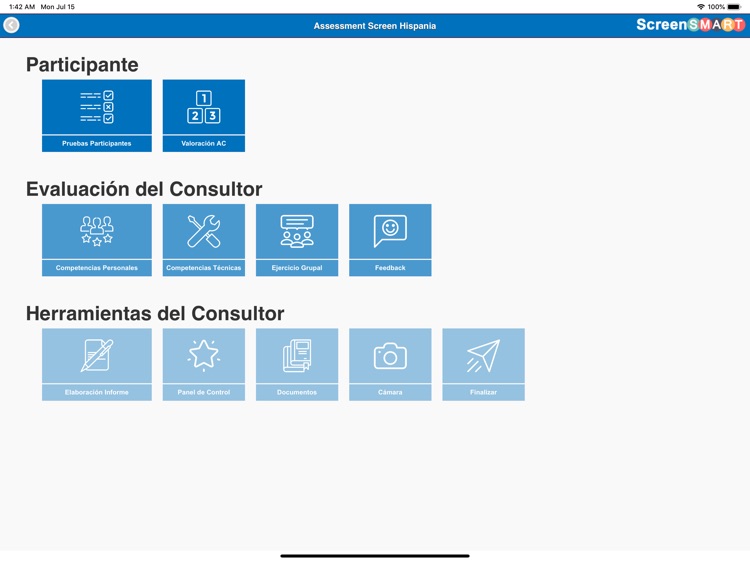Open Competencias Técnicas wrench icon
Screen dimensions: 750x562
click(204, 231)
